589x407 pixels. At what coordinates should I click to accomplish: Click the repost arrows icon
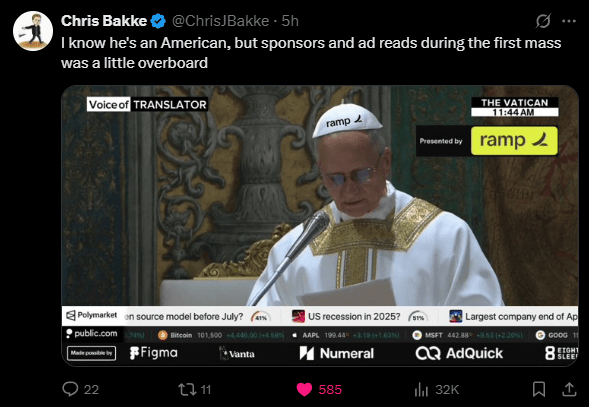187,389
